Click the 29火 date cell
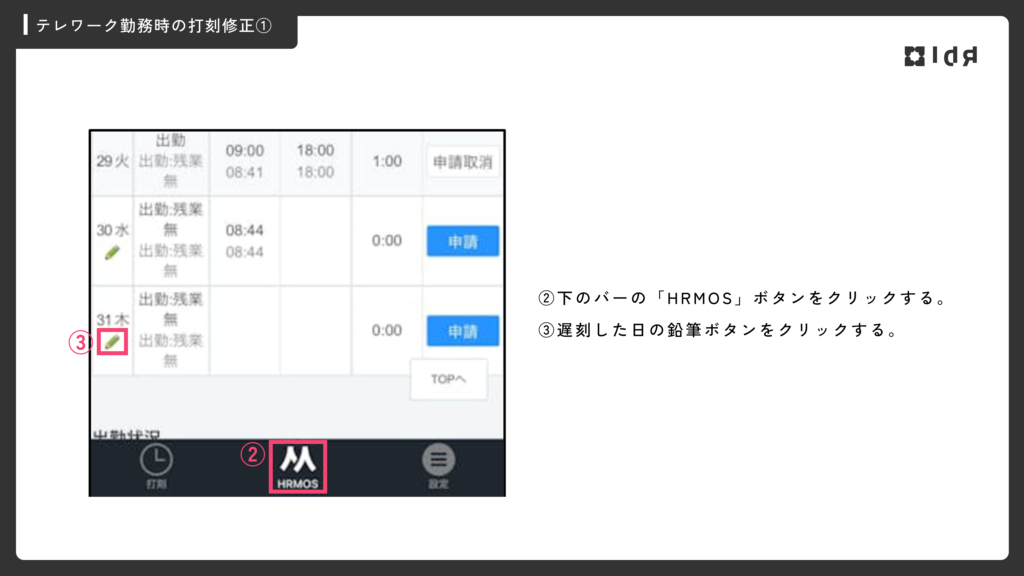This screenshot has height=576, width=1024. [112, 161]
